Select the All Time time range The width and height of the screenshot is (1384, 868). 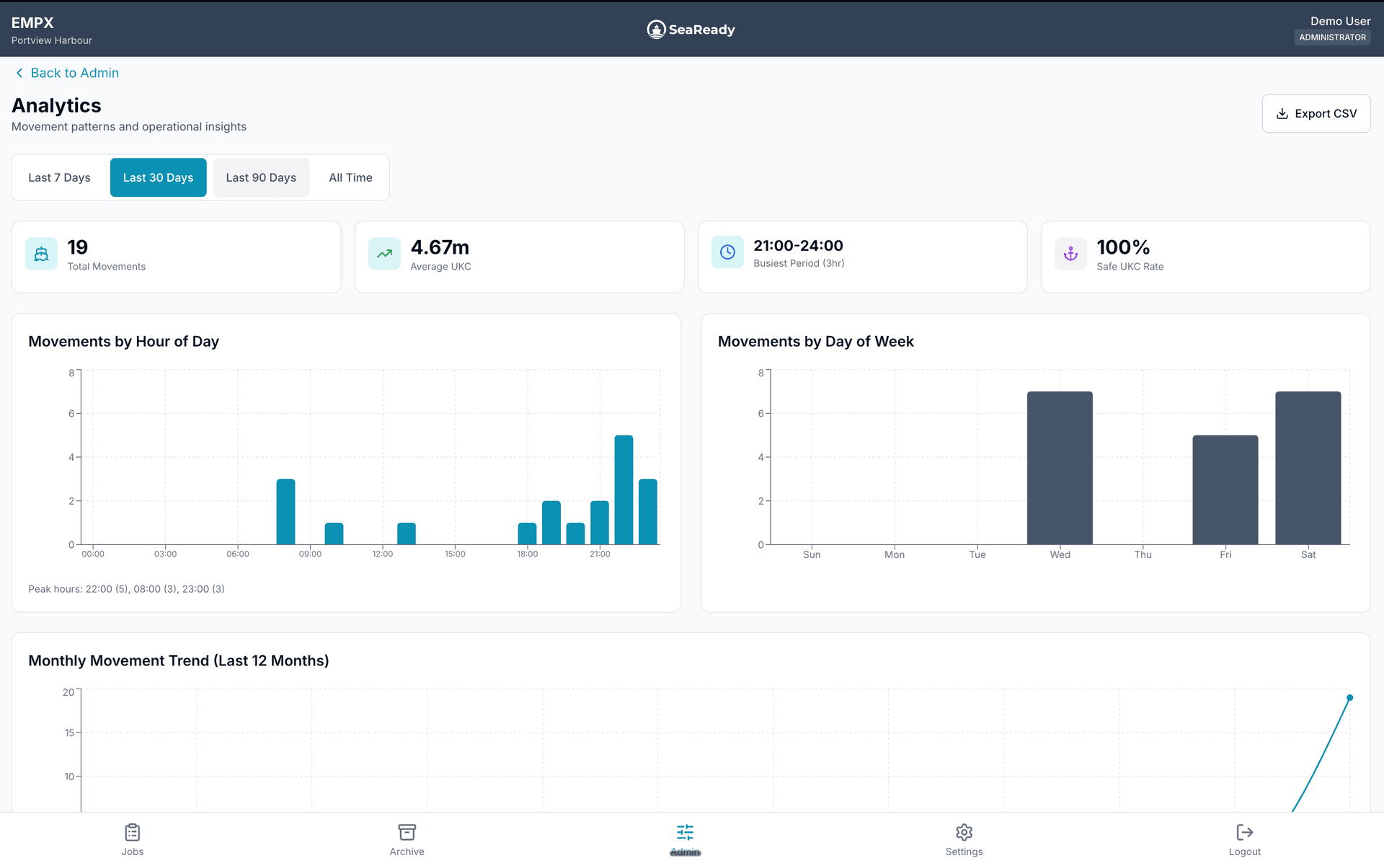pos(350,177)
